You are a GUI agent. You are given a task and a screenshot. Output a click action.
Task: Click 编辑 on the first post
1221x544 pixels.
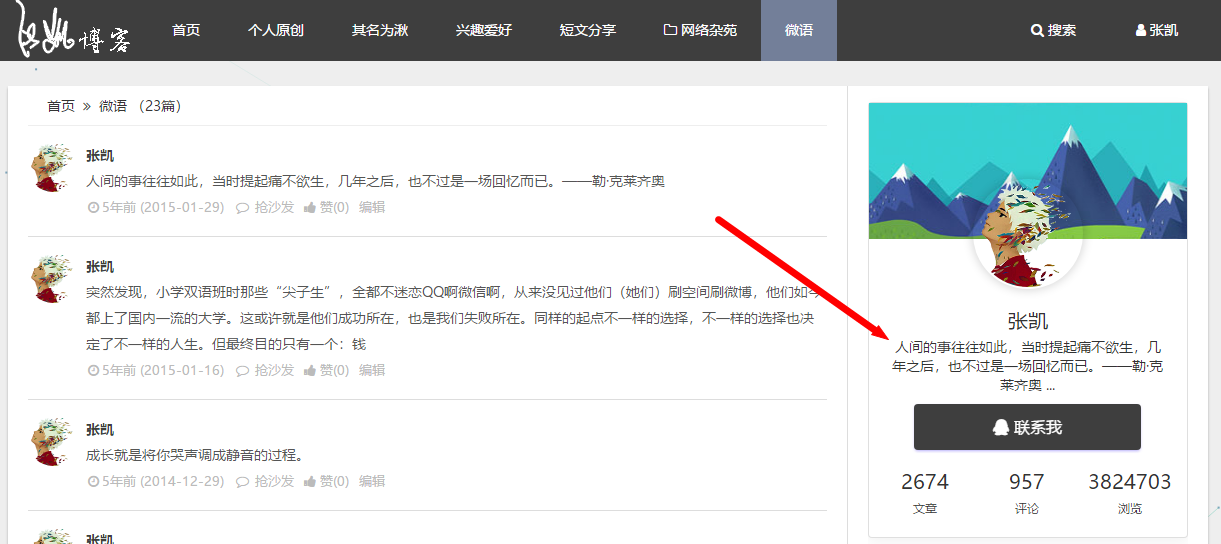coord(372,207)
